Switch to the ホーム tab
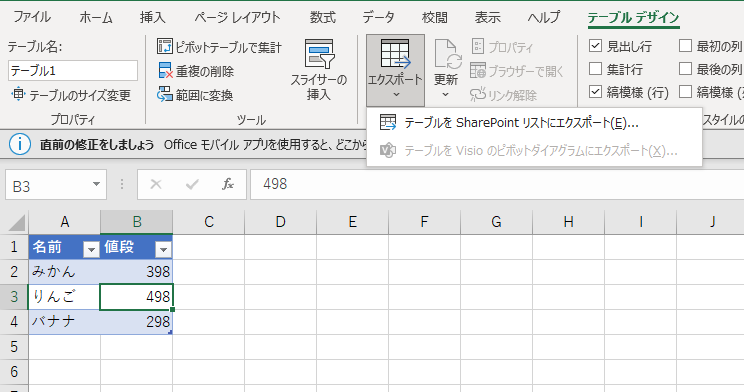The width and height of the screenshot is (744, 392). tap(96, 17)
